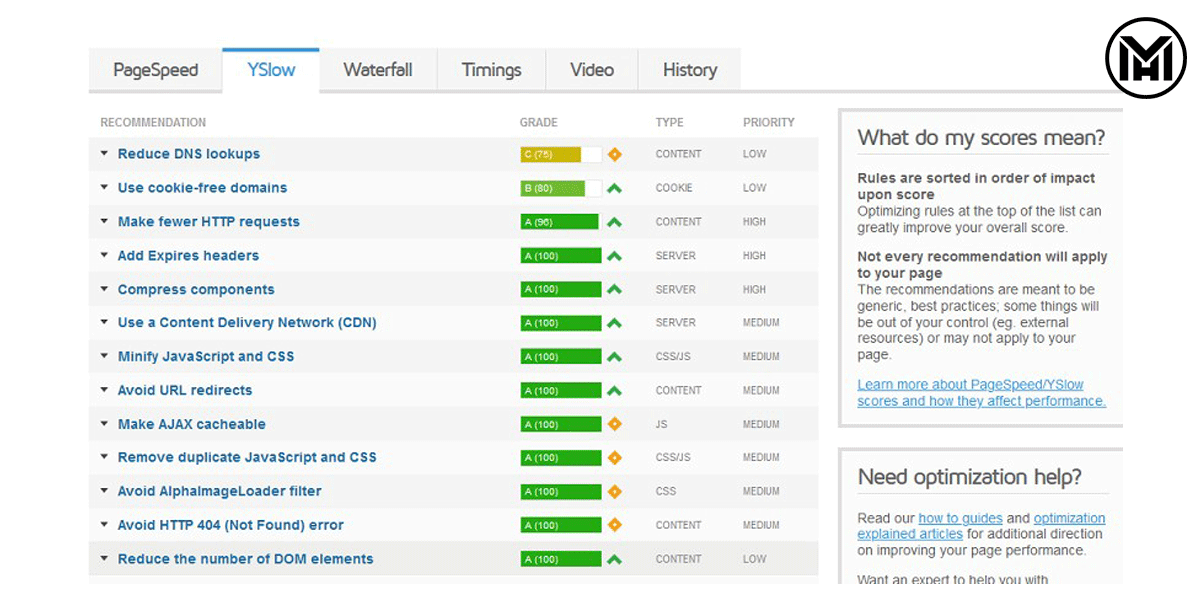Click the orange diamond for Avoid HTTP 404 error
This screenshot has width=1200, height=600.
(614, 525)
